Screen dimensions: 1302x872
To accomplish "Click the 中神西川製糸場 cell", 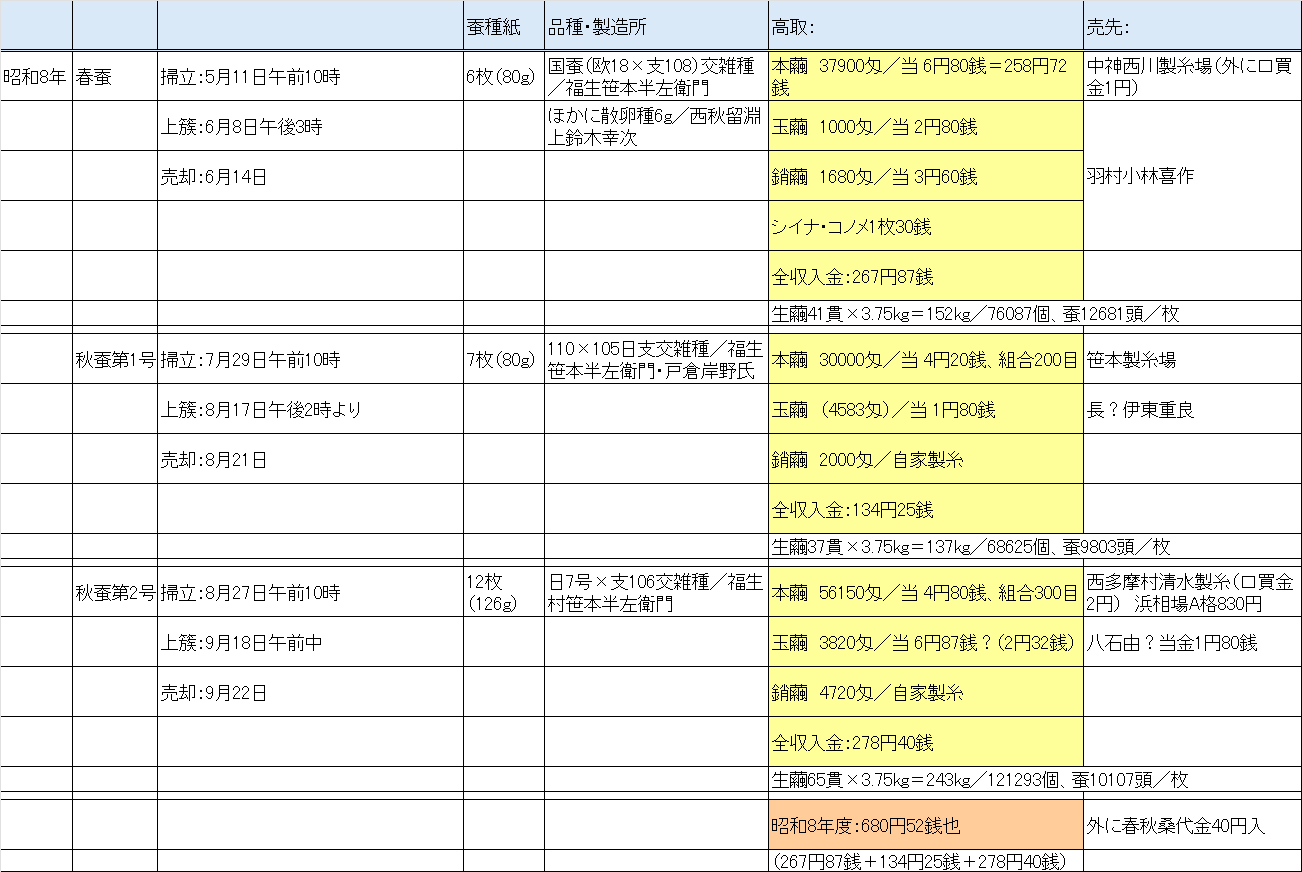I will pos(1193,76).
